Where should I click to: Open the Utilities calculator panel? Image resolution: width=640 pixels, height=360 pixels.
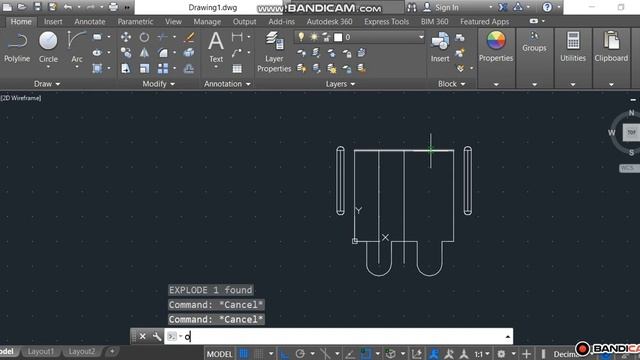click(x=573, y=47)
